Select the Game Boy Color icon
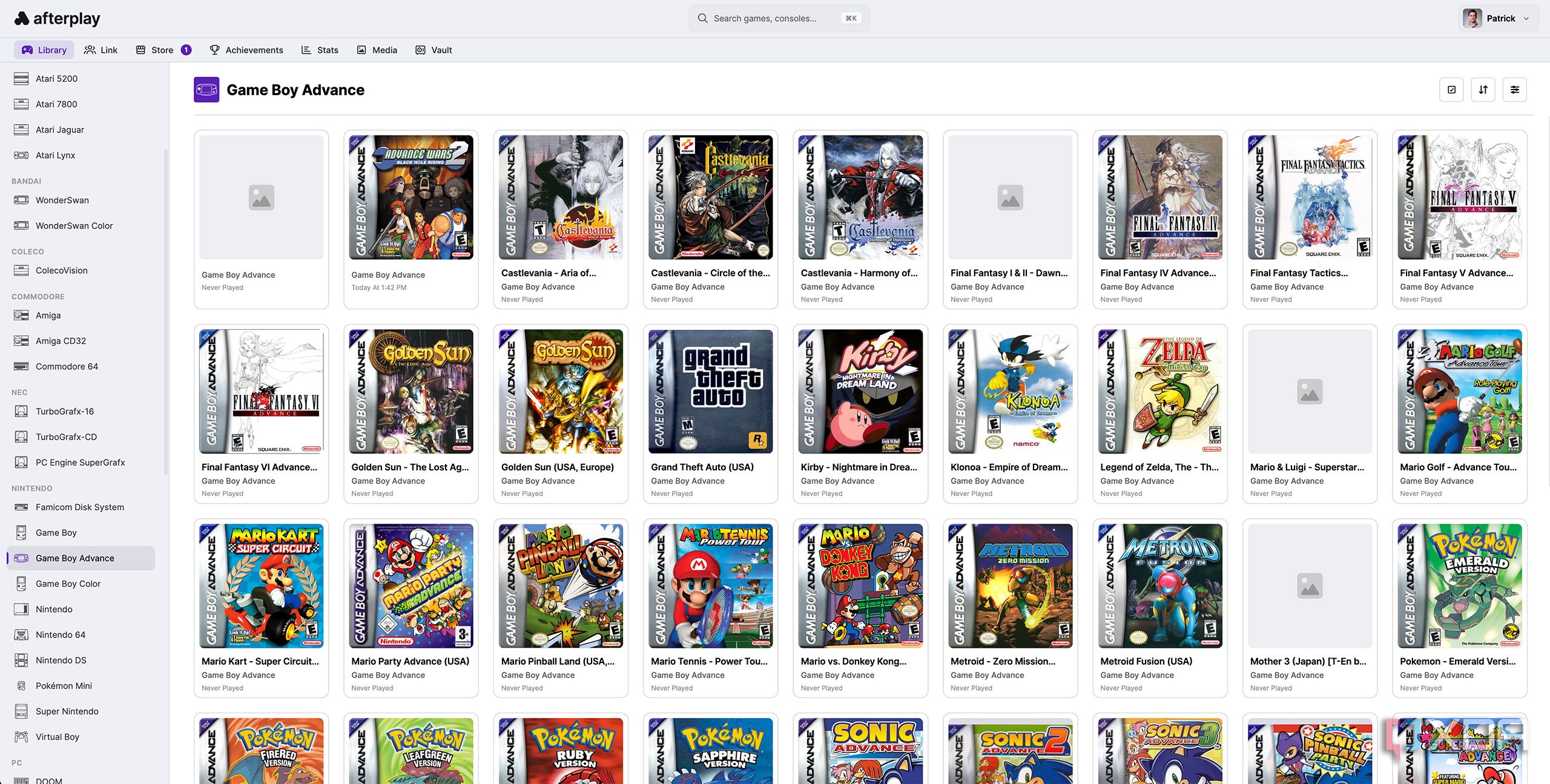Image resolution: width=1550 pixels, height=784 pixels. click(21, 584)
